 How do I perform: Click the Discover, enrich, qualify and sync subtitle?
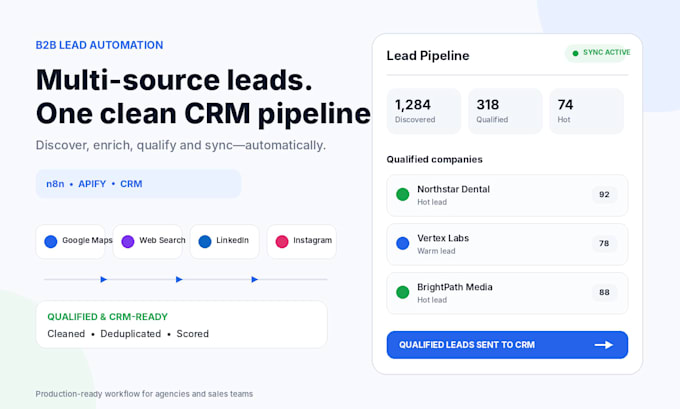click(x=180, y=145)
